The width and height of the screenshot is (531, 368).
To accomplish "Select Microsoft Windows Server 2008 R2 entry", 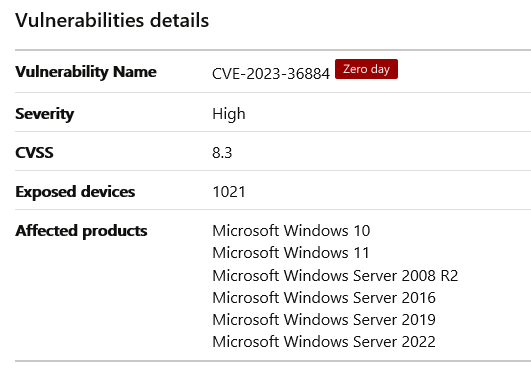I will 335,276.
